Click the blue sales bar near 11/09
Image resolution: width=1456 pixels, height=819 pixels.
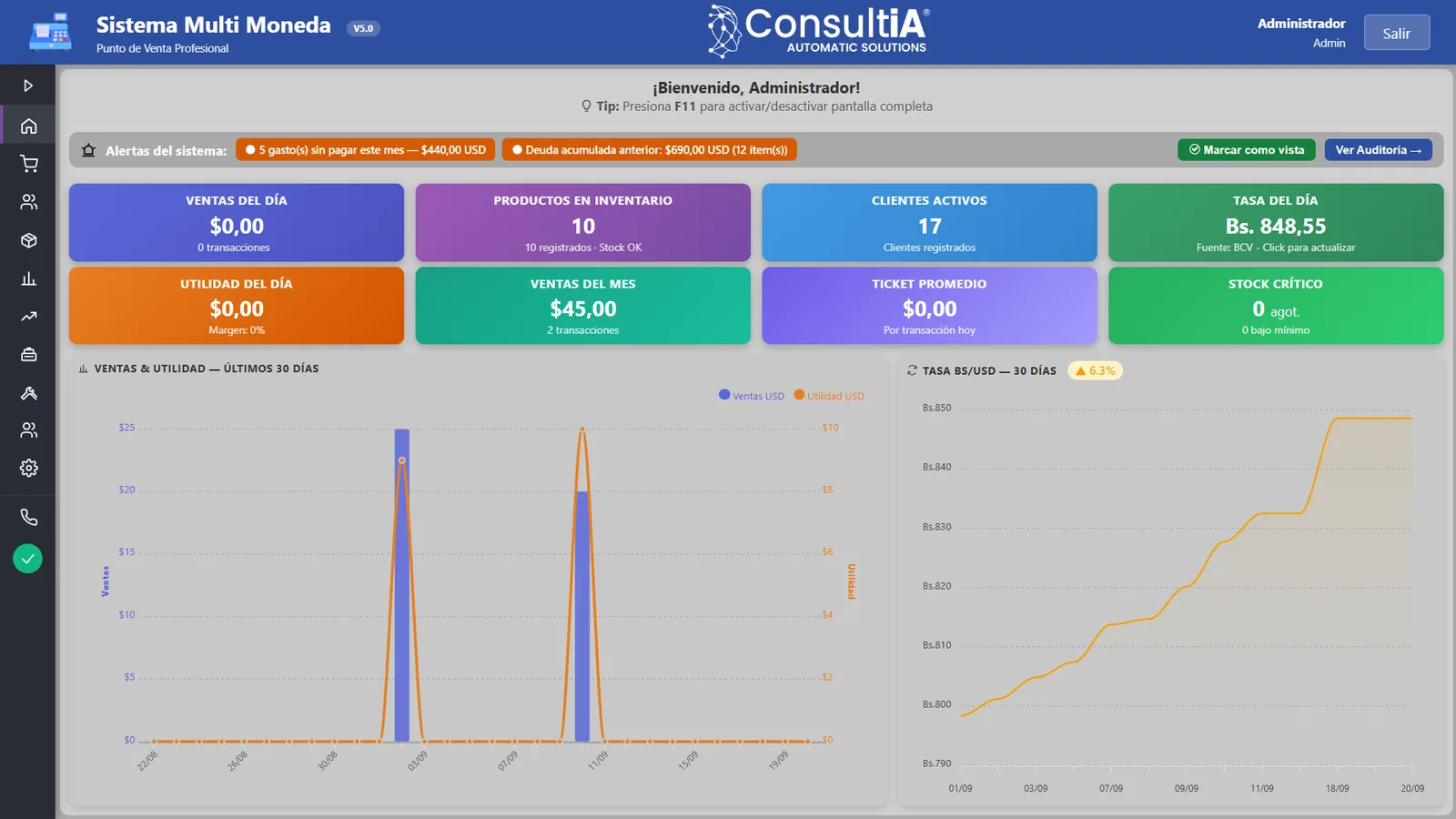coord(582,616)
